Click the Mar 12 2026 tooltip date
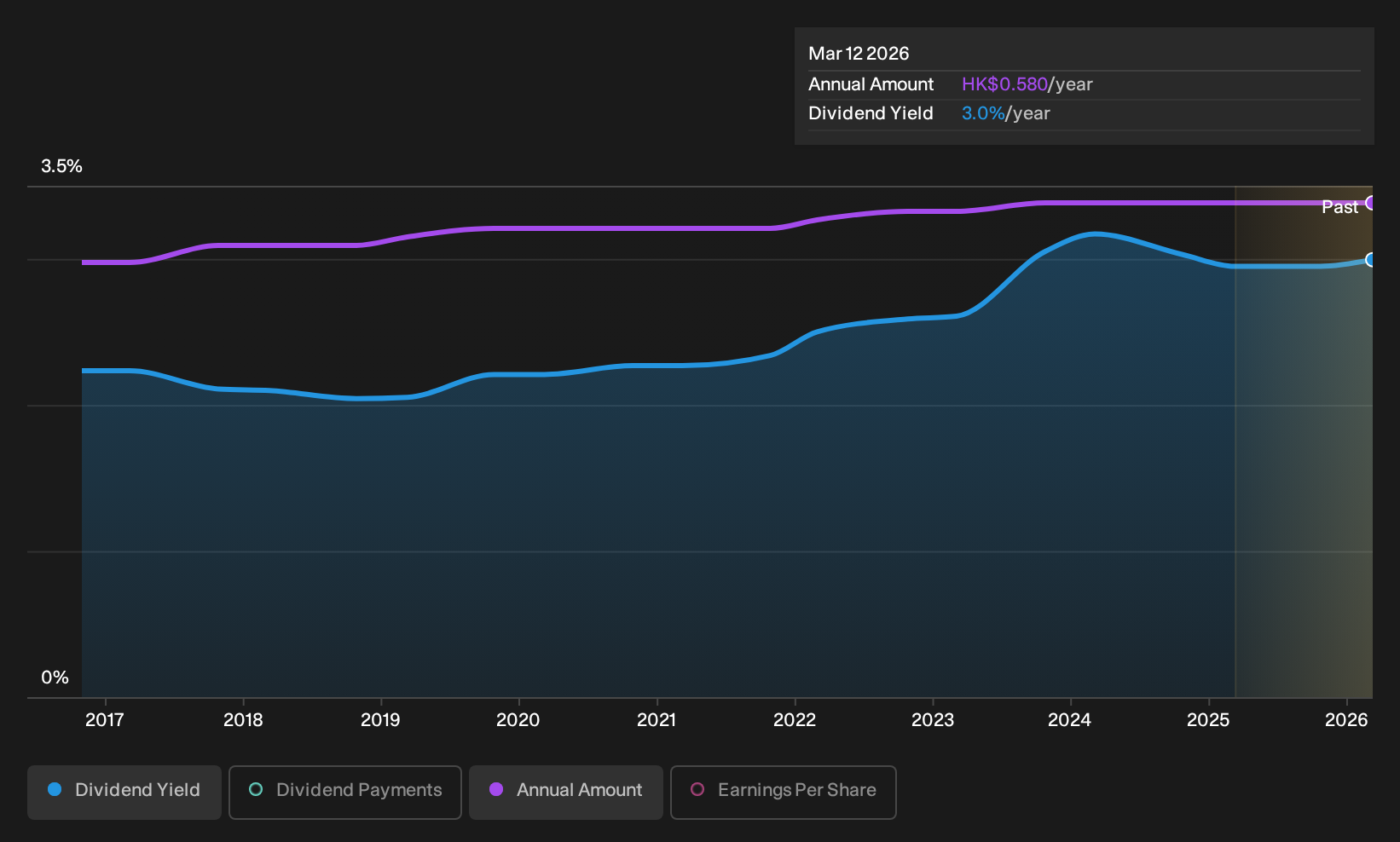 (859, 54)
